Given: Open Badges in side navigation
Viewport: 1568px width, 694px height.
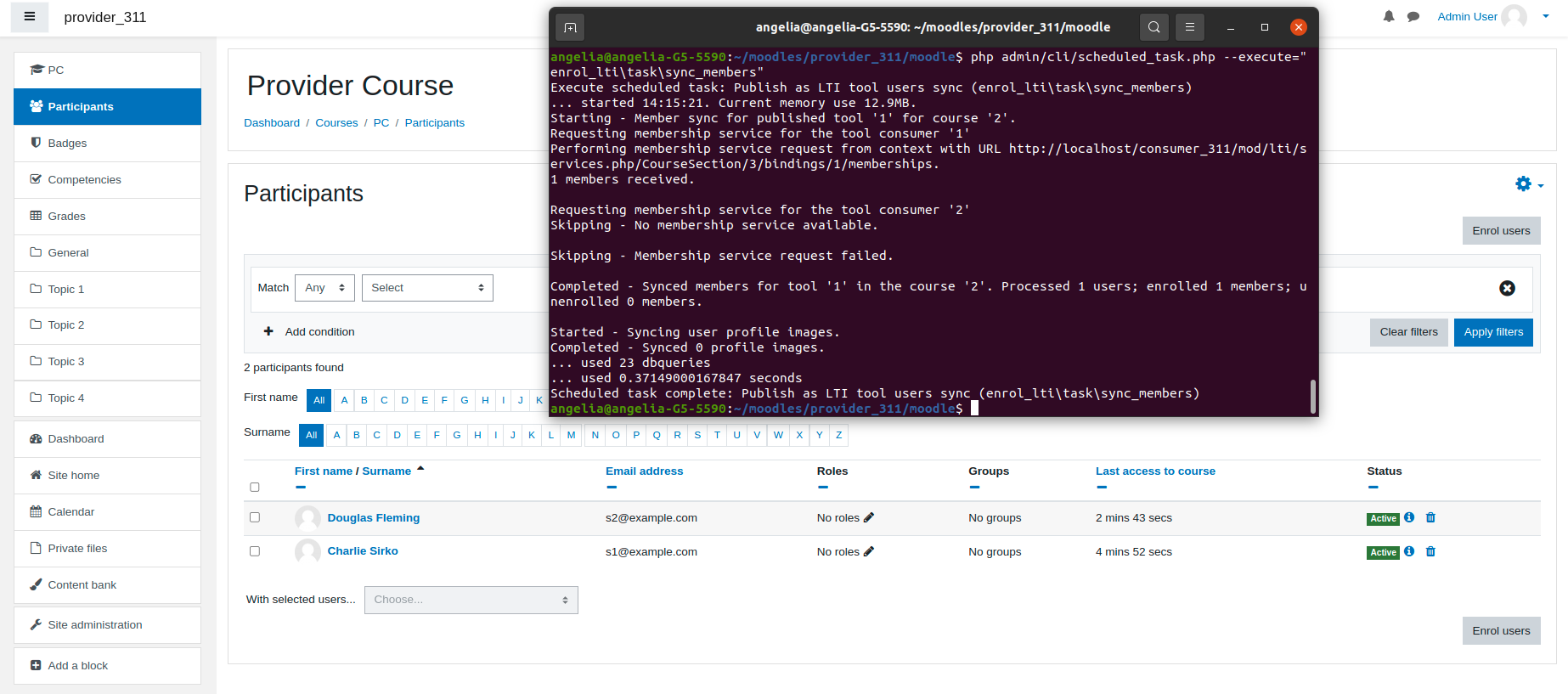Looking at the screenshot, I should tap(107, 143).
